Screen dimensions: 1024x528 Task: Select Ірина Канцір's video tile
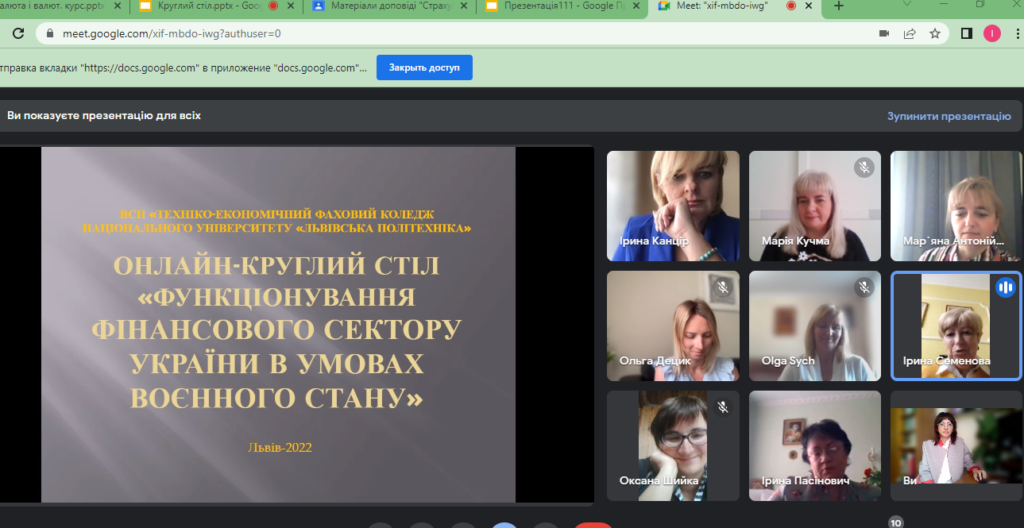tap(673, 206)
